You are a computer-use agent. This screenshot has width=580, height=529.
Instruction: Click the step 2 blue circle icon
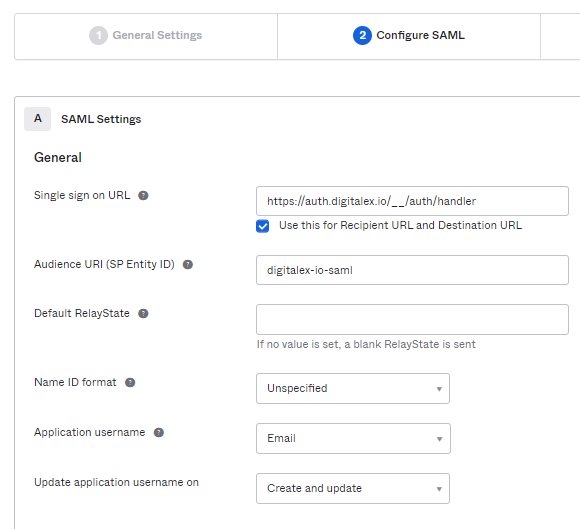(362, 36)
